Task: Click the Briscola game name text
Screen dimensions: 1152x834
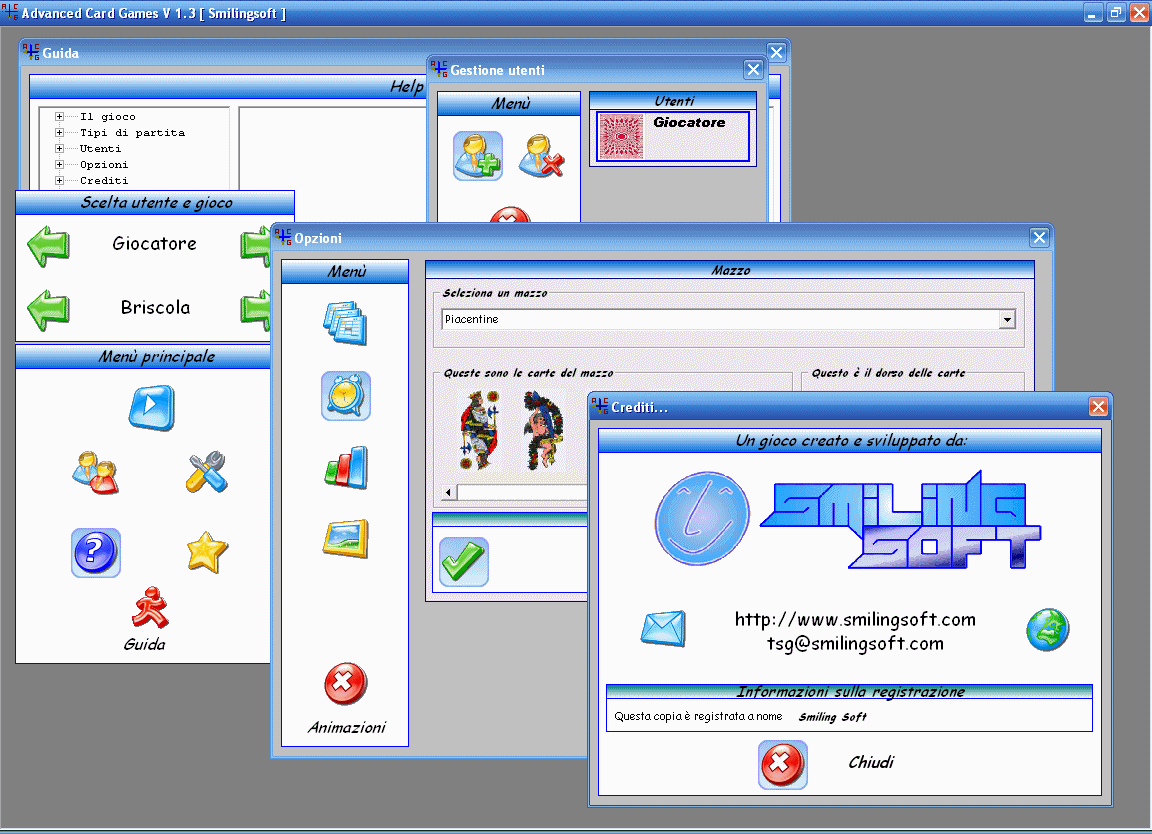Action: 156,308
